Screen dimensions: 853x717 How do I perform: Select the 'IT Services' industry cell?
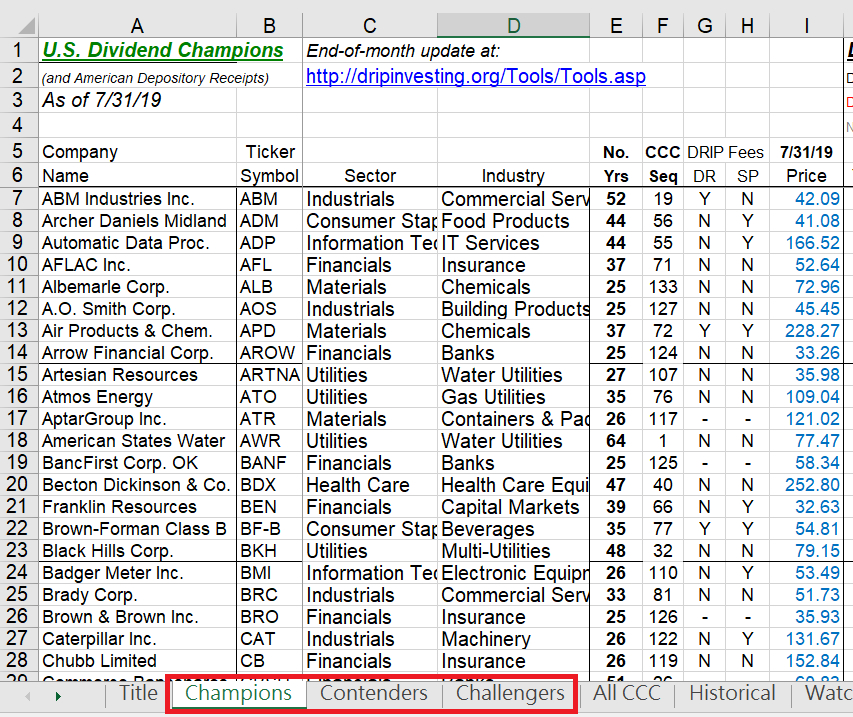pos(514,243)
